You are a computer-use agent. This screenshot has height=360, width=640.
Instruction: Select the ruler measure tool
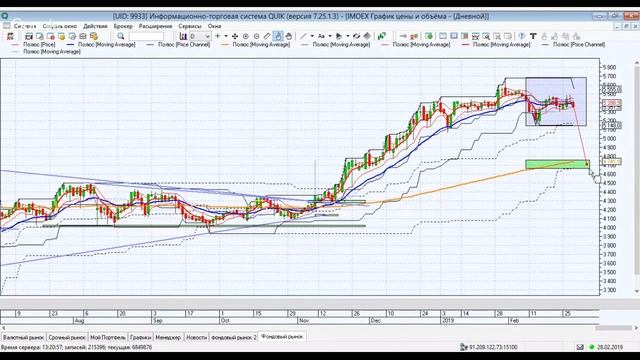pyautogui.click(x=267, y=36)
